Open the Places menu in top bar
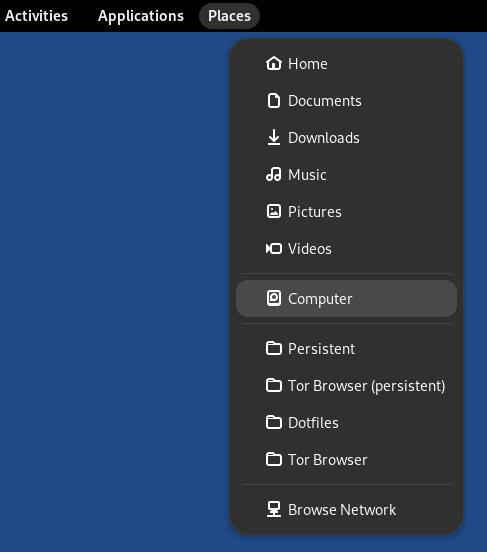487x552 pixels. tap(229, 16)
